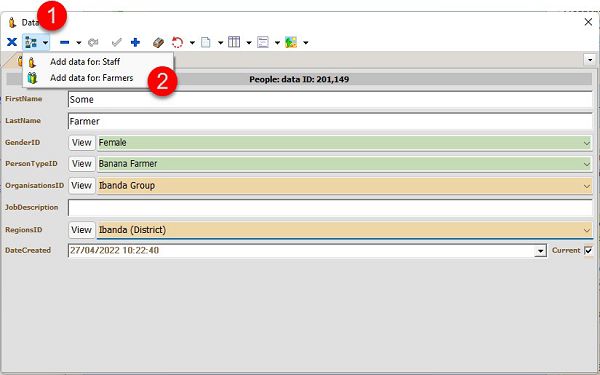Open the OrganisationsID combo showing Ibanda Group
600x375 pixels.
(x=344, y=186)
